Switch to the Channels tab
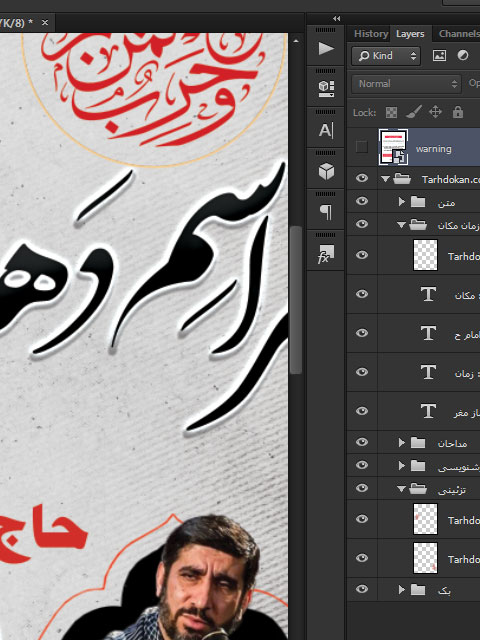The image size is (480, 640). [x=458, y=33]
